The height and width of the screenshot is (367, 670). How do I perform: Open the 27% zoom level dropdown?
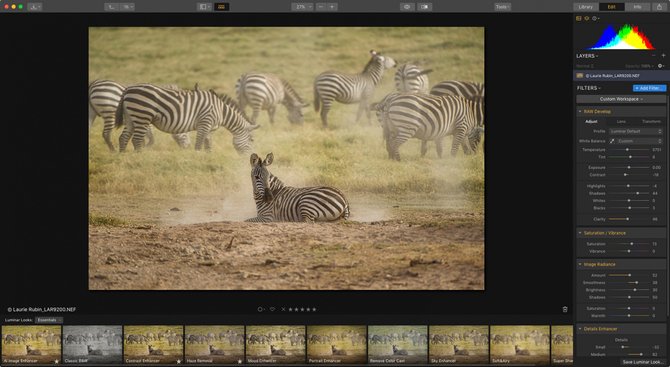click(303, 7)
